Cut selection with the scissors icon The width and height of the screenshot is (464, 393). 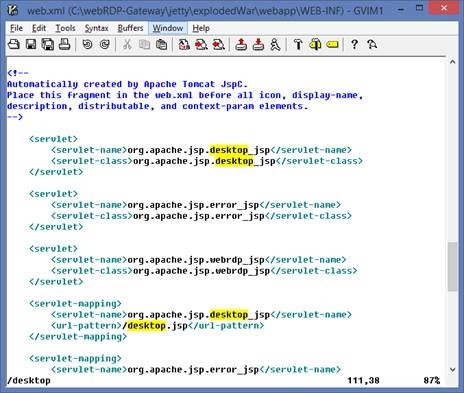[x=127, y=44]
